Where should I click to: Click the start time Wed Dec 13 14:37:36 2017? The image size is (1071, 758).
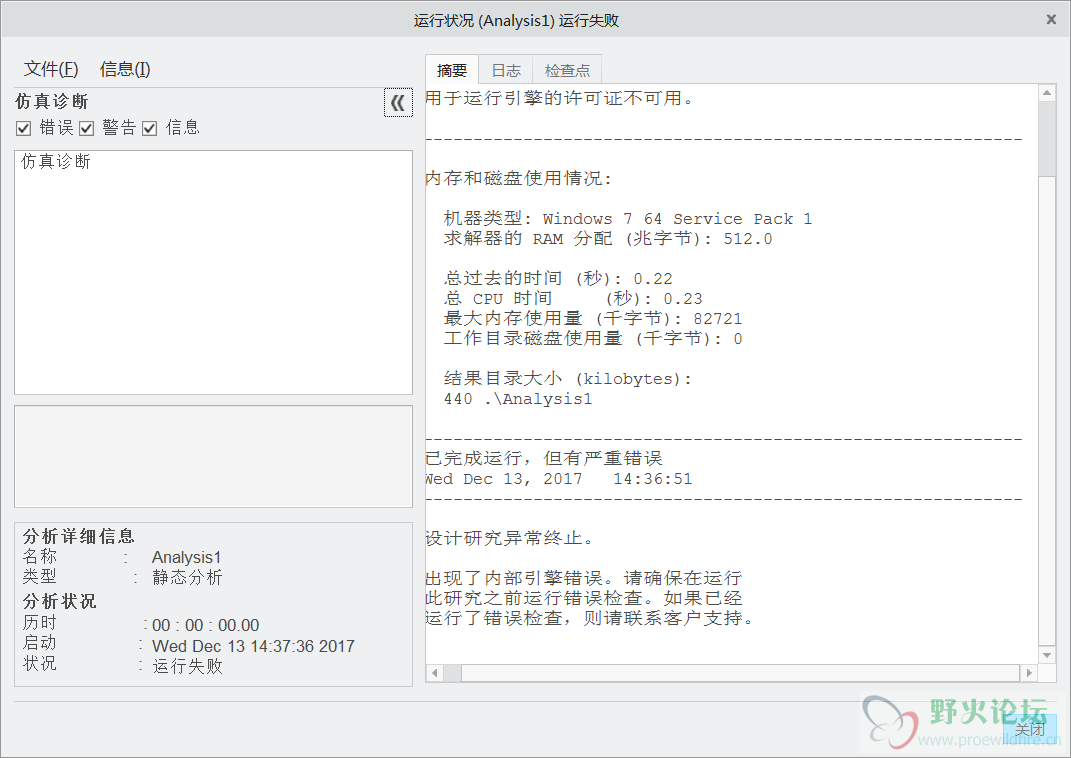253,646
